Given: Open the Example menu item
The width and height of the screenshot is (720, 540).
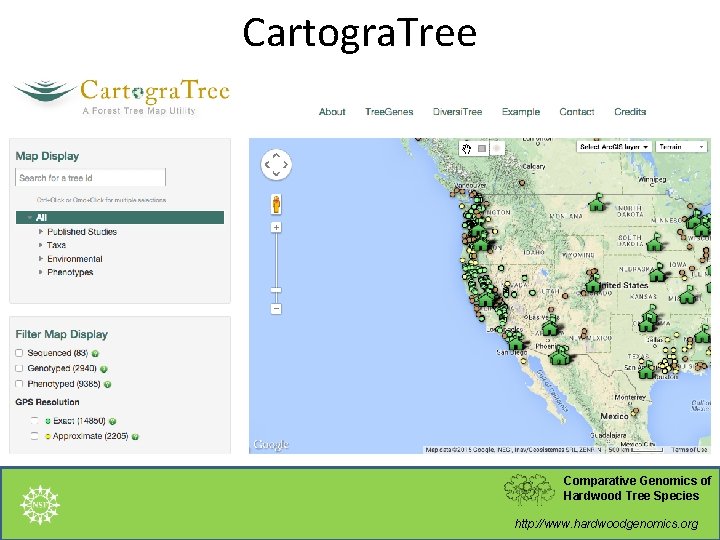Looking at the screenshot, I should point(521,112).
